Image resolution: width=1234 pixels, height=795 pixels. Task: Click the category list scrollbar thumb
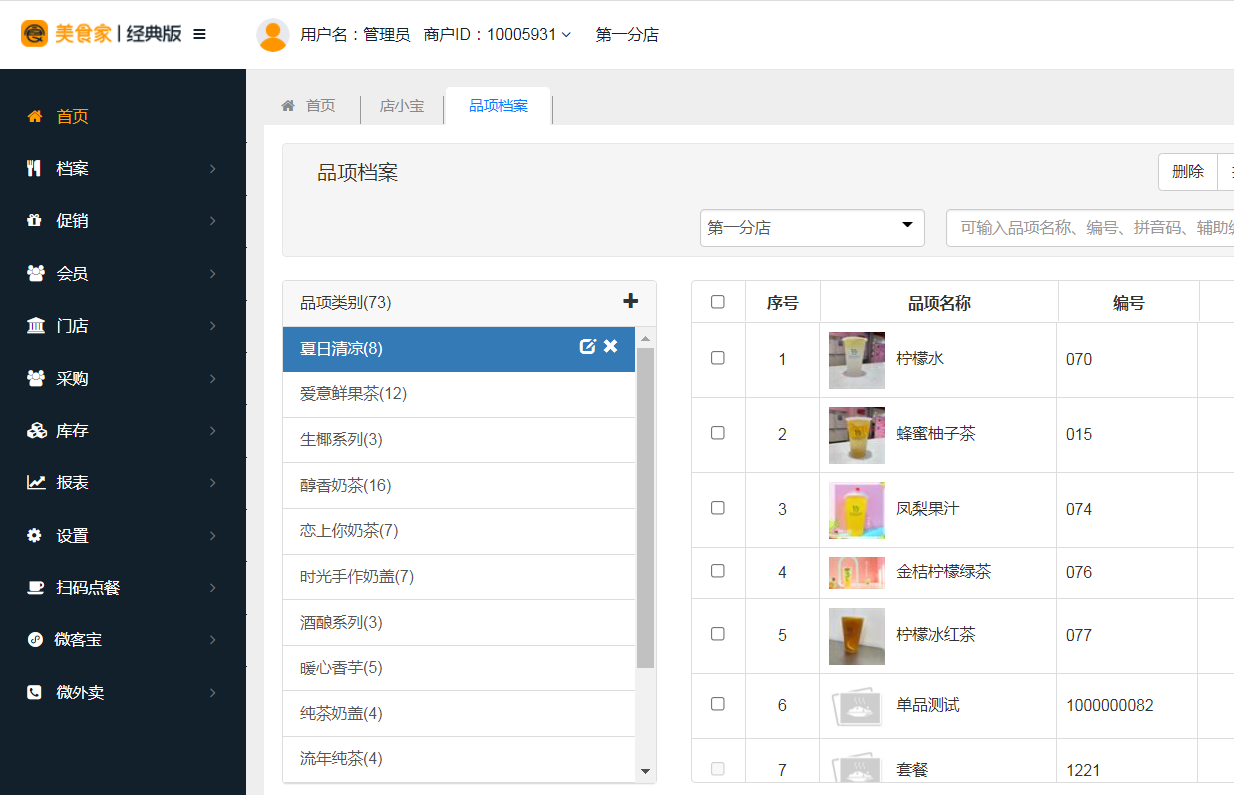[x=645, y=507]
